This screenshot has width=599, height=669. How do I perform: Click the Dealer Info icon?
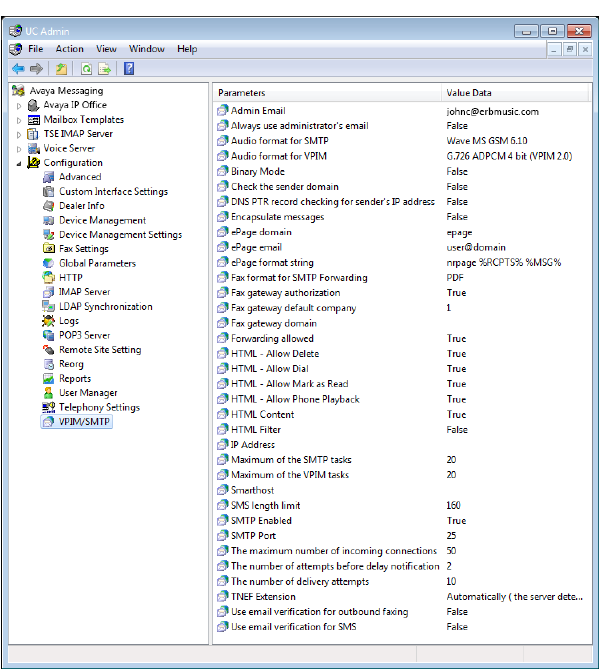coord(49,206)
